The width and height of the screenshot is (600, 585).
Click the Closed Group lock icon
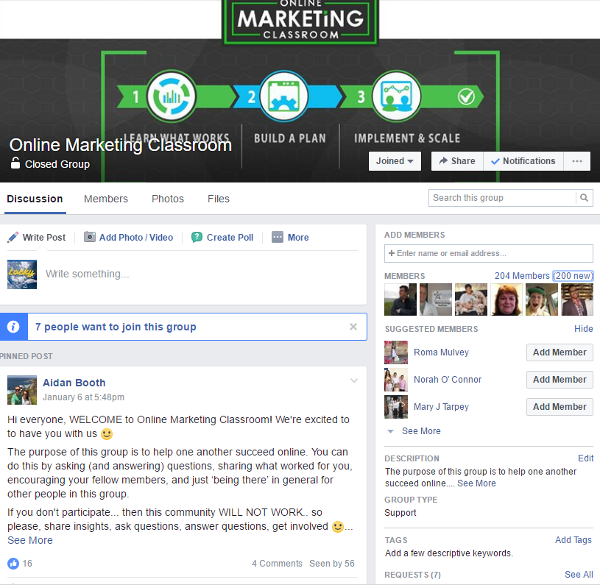coord(15,163)
